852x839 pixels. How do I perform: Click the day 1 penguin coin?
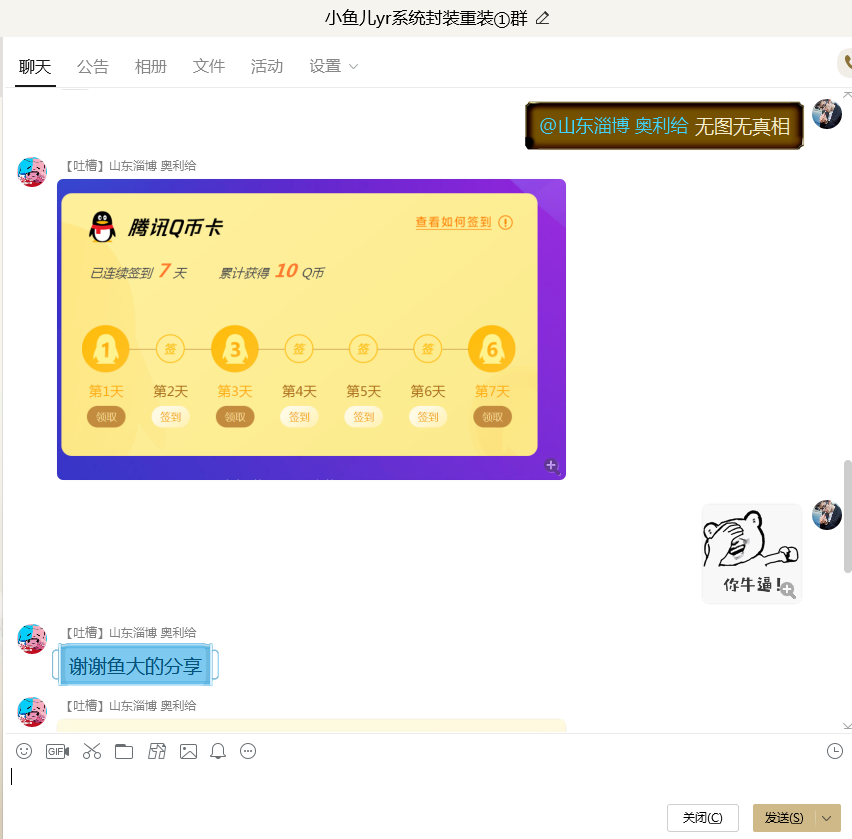point(105,349)
